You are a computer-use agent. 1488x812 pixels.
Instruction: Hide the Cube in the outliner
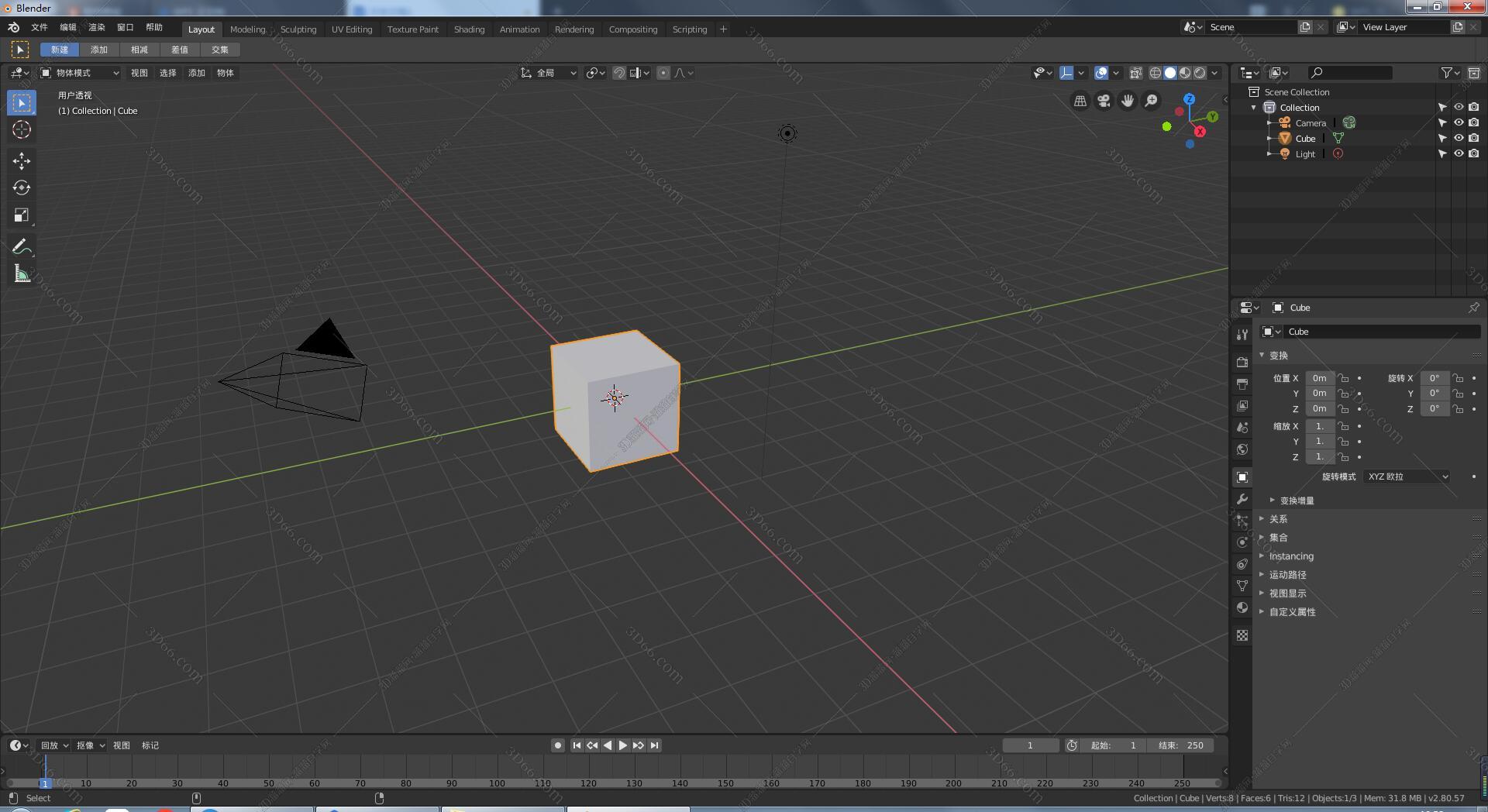[1458, 139]
